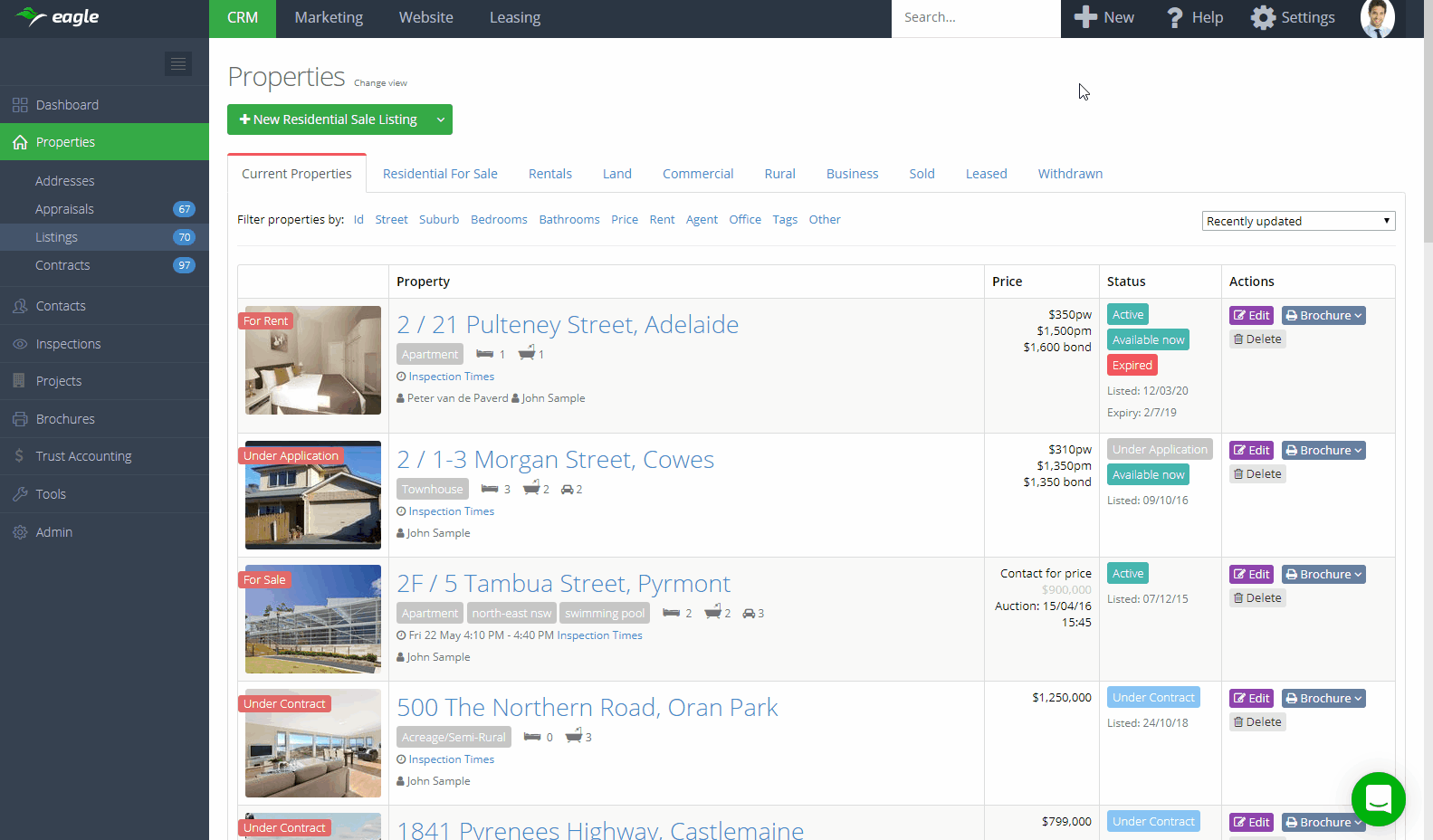Click the sidebar collapse hamburger icon
Screen dimensions: 1433x840
tap(178, 63)
